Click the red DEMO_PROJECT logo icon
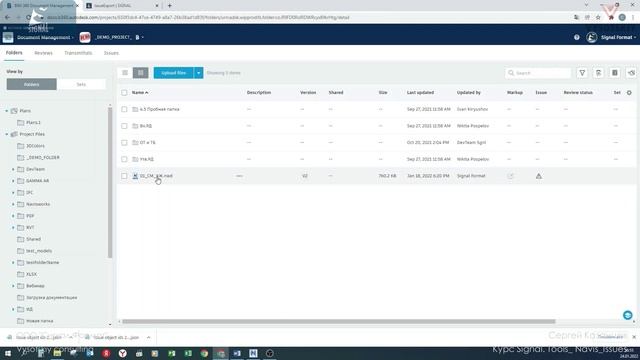This screenshot has width=640, height=360. tap(85, 37)
